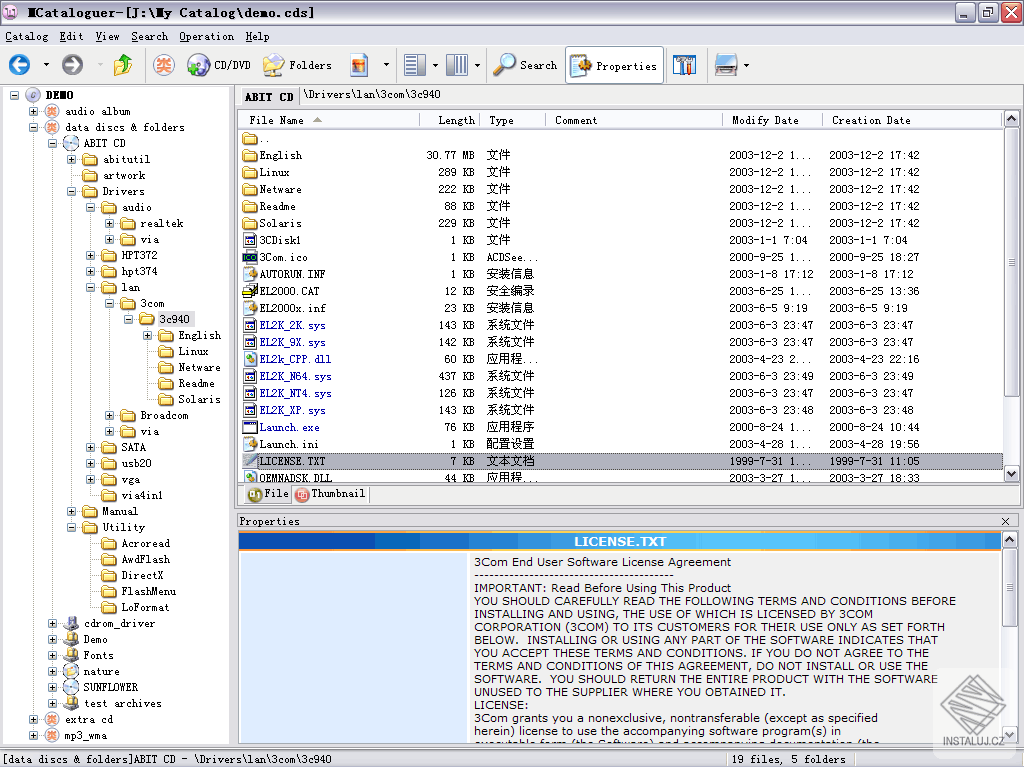The image size is (1024, 768).
Task: Click the up-one-level folder icon
Action: coord(123,66)
